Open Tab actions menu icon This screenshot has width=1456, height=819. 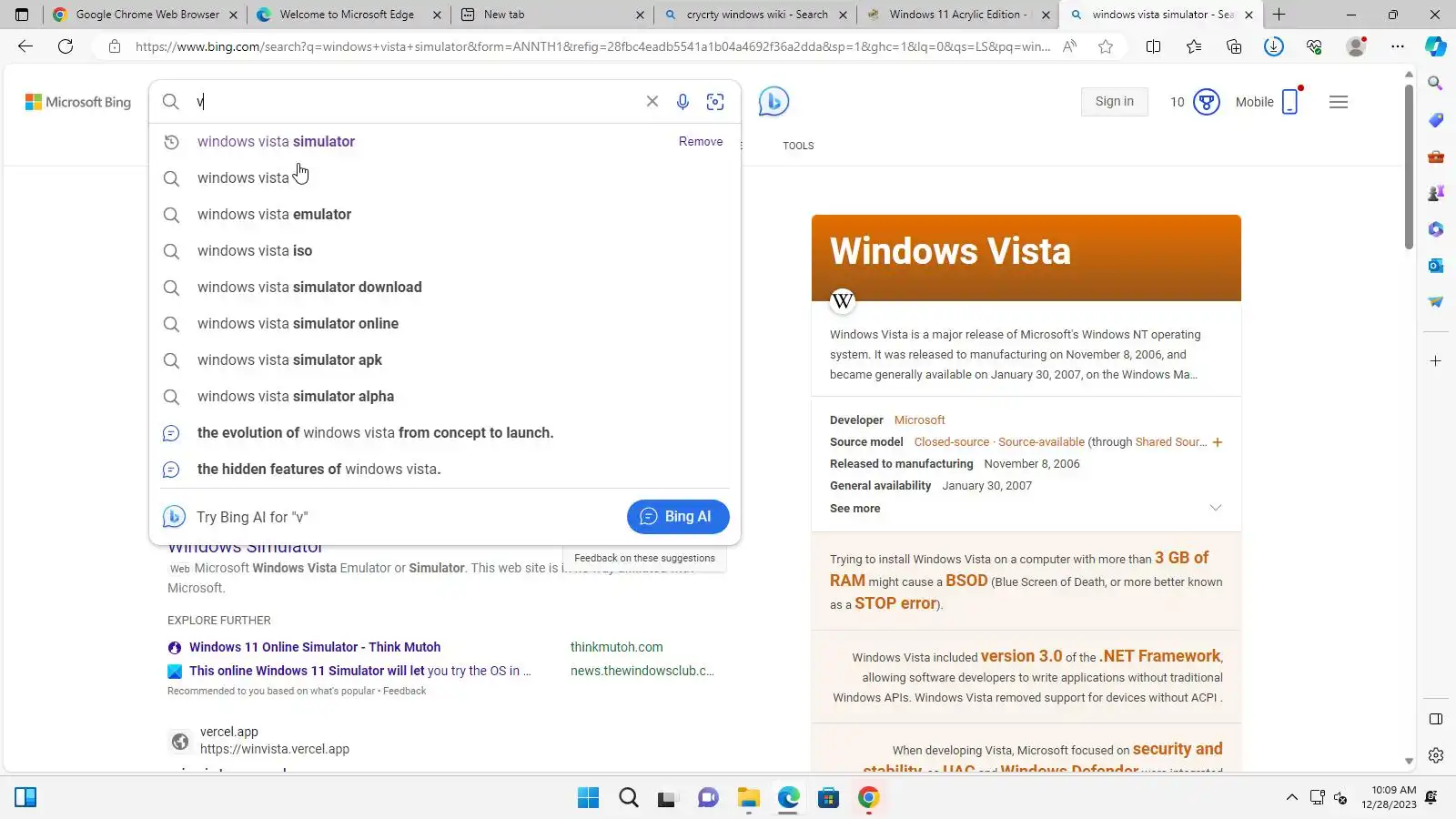click(x=22, y=15)
